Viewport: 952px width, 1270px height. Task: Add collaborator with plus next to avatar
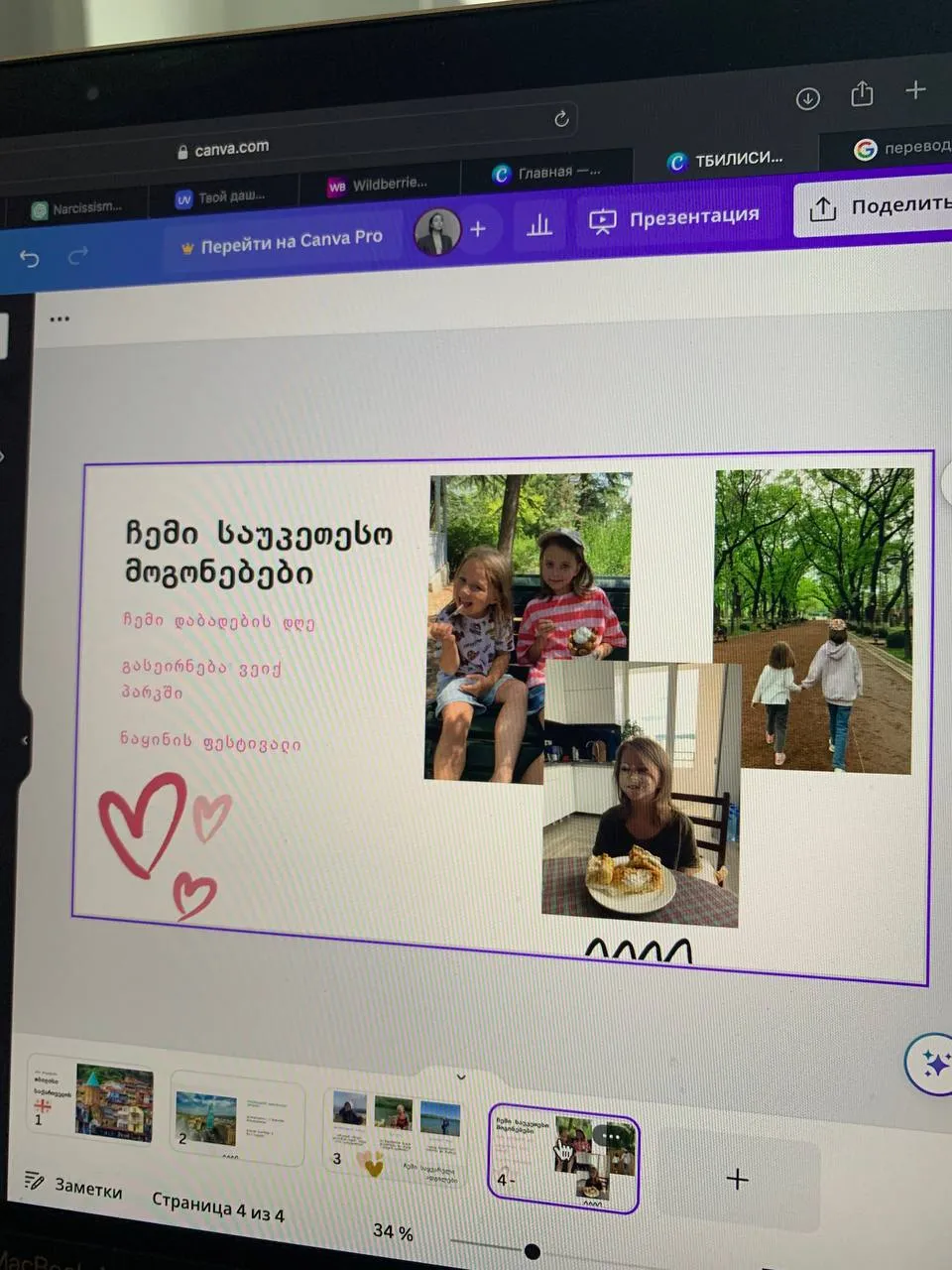(x=478, y=229)
